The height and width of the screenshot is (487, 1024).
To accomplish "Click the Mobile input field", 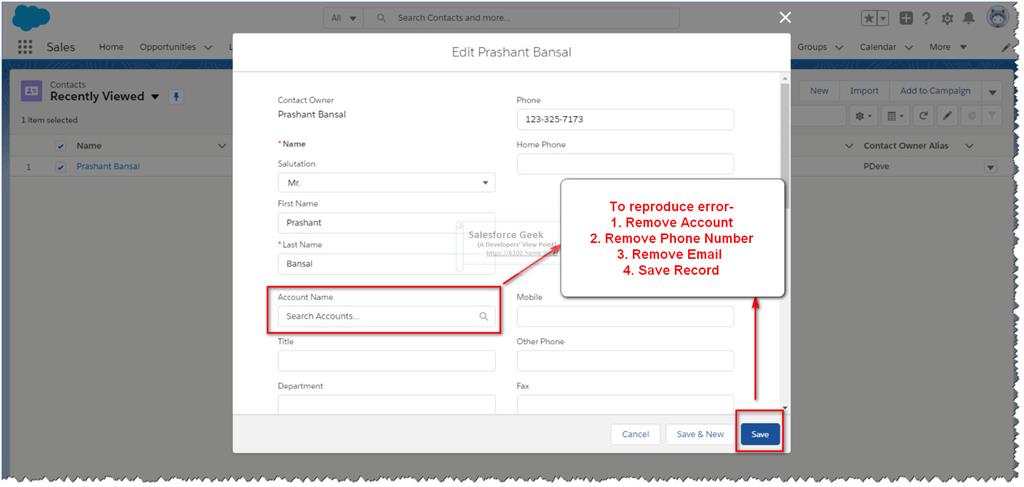I will pyautogui.click(x=626, y=316).
